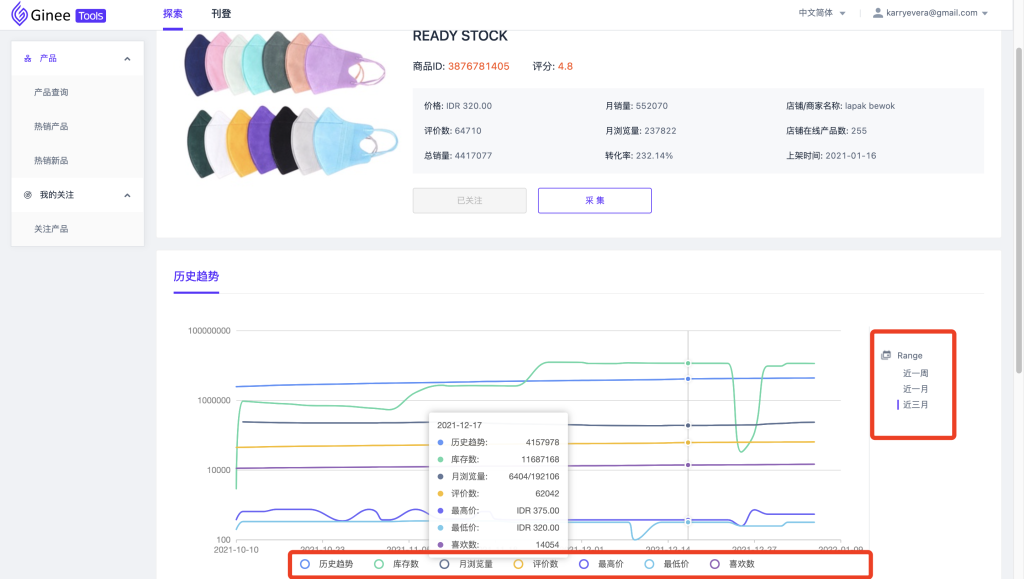Switch to the 刊登 top tab
This screenshot has width=1024, height=579.
pos(221,14)
